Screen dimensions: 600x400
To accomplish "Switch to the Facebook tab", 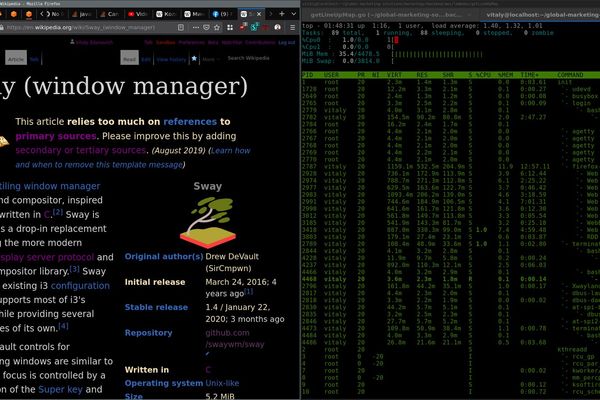I will (x=222, y=14).
